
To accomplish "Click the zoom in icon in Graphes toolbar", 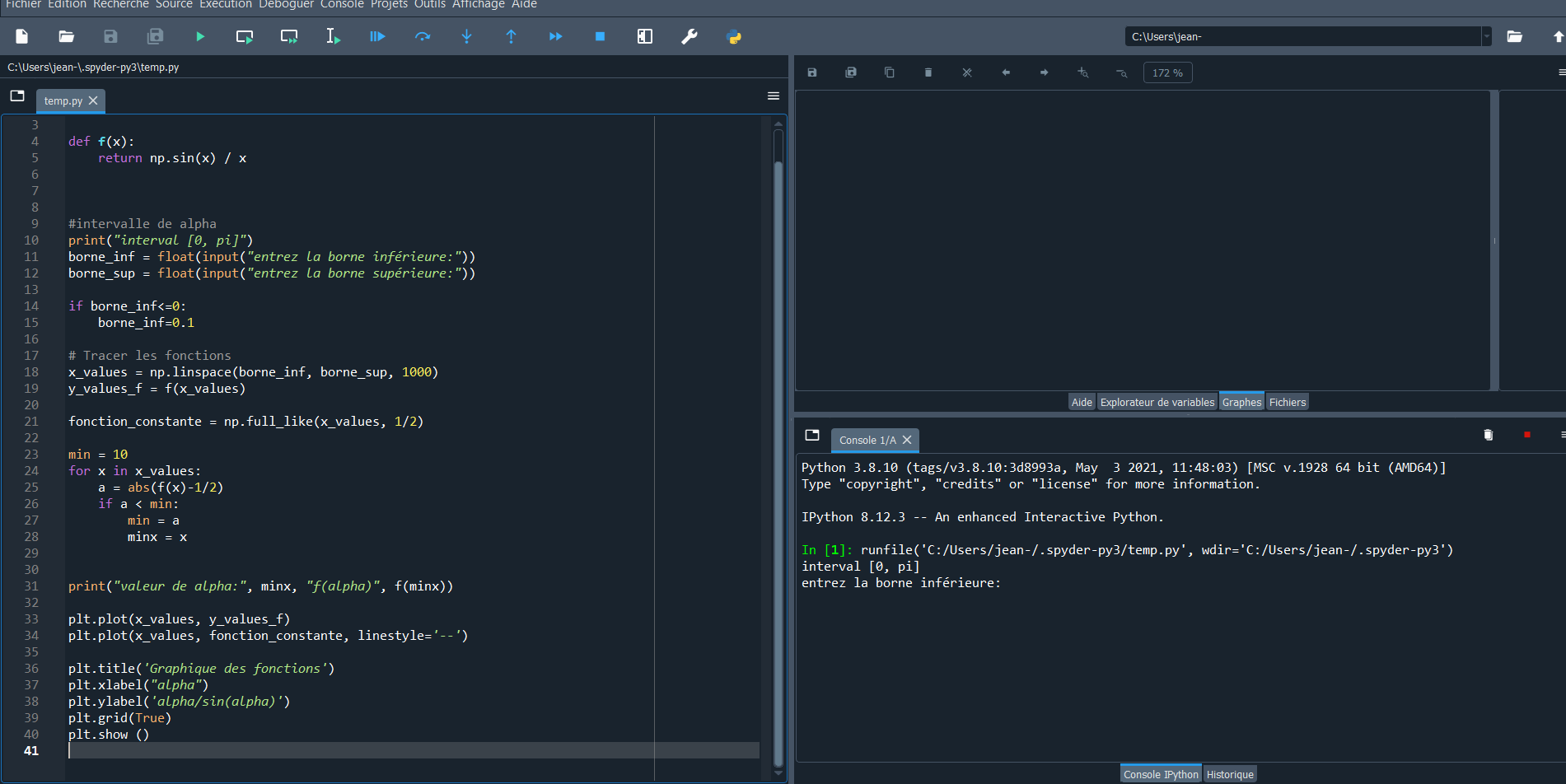I will 1082,73.
